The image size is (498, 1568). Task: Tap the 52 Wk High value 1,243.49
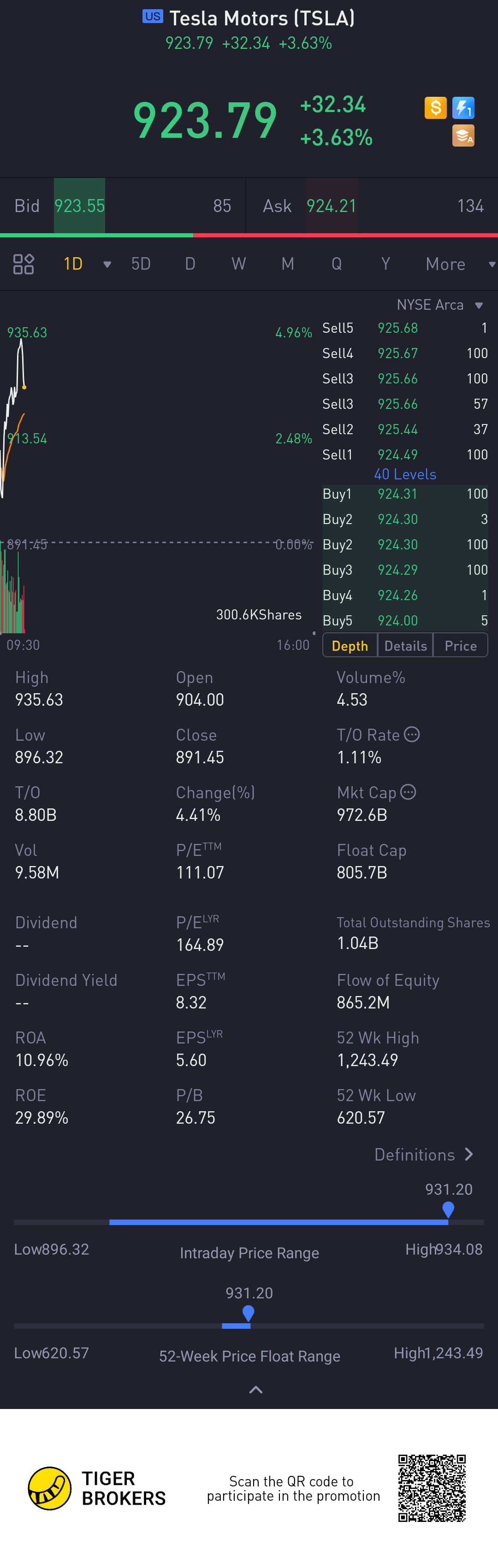point(367,1060)
